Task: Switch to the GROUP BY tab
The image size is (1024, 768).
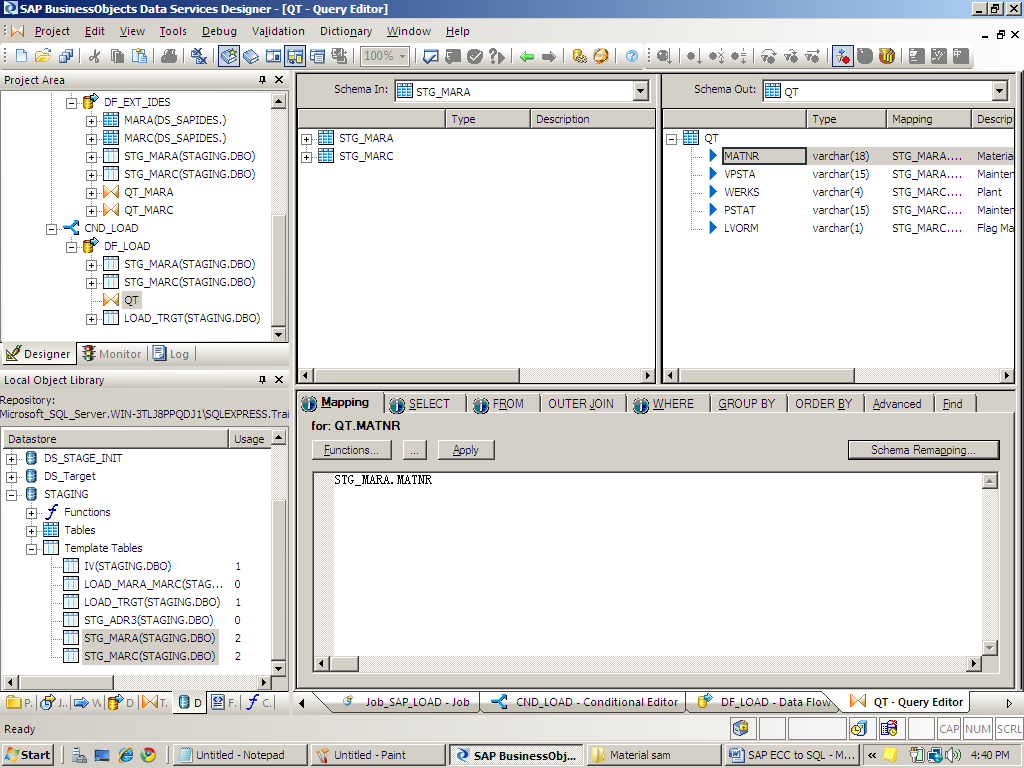Action: click(746, 404)
